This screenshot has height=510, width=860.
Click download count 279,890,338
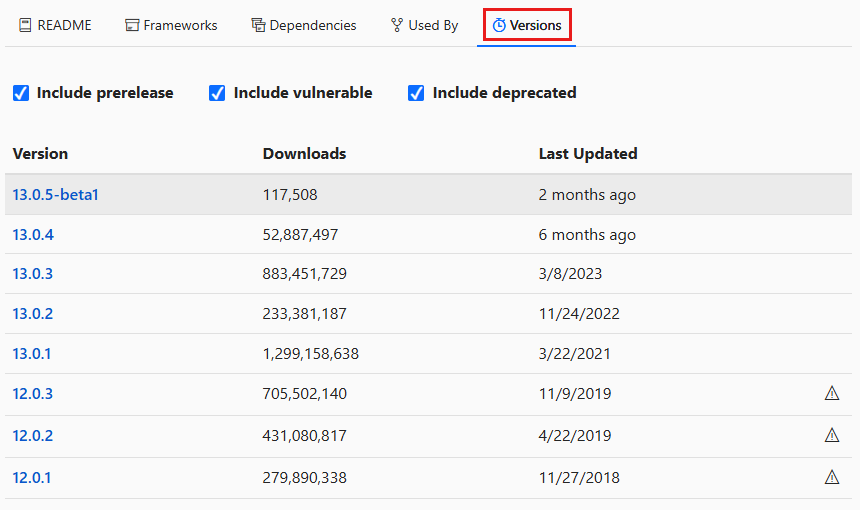[x=305, y=478]
